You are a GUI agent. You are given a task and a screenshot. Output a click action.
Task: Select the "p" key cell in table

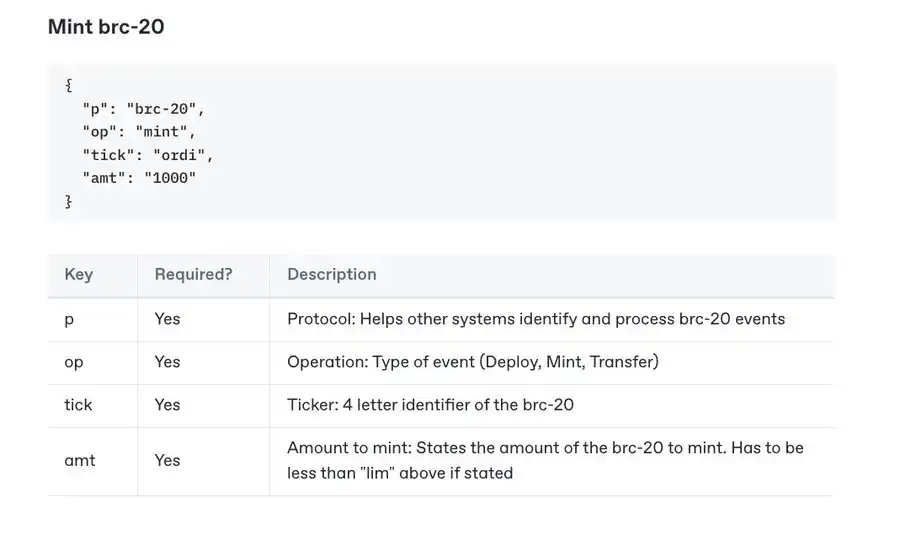point(69,319)
